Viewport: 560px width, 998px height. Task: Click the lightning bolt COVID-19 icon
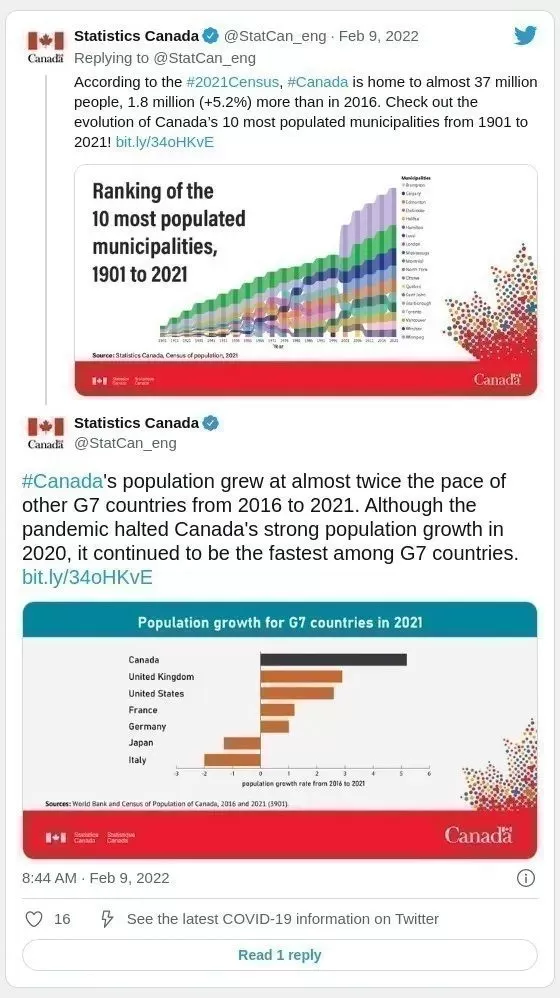(107, 918)
